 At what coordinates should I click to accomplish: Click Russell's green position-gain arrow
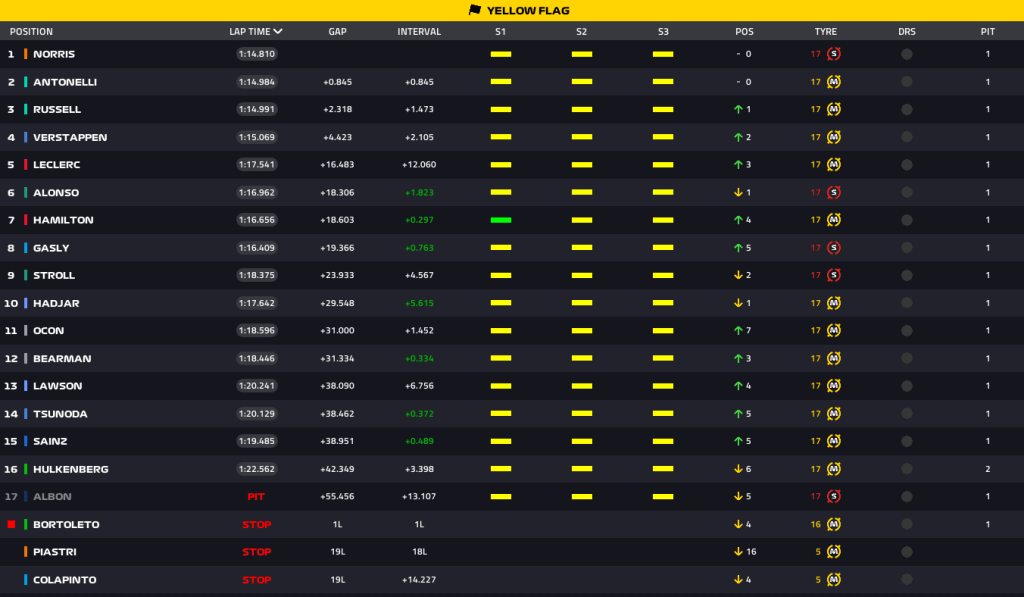pyautogui.click(x=738, y=109)
